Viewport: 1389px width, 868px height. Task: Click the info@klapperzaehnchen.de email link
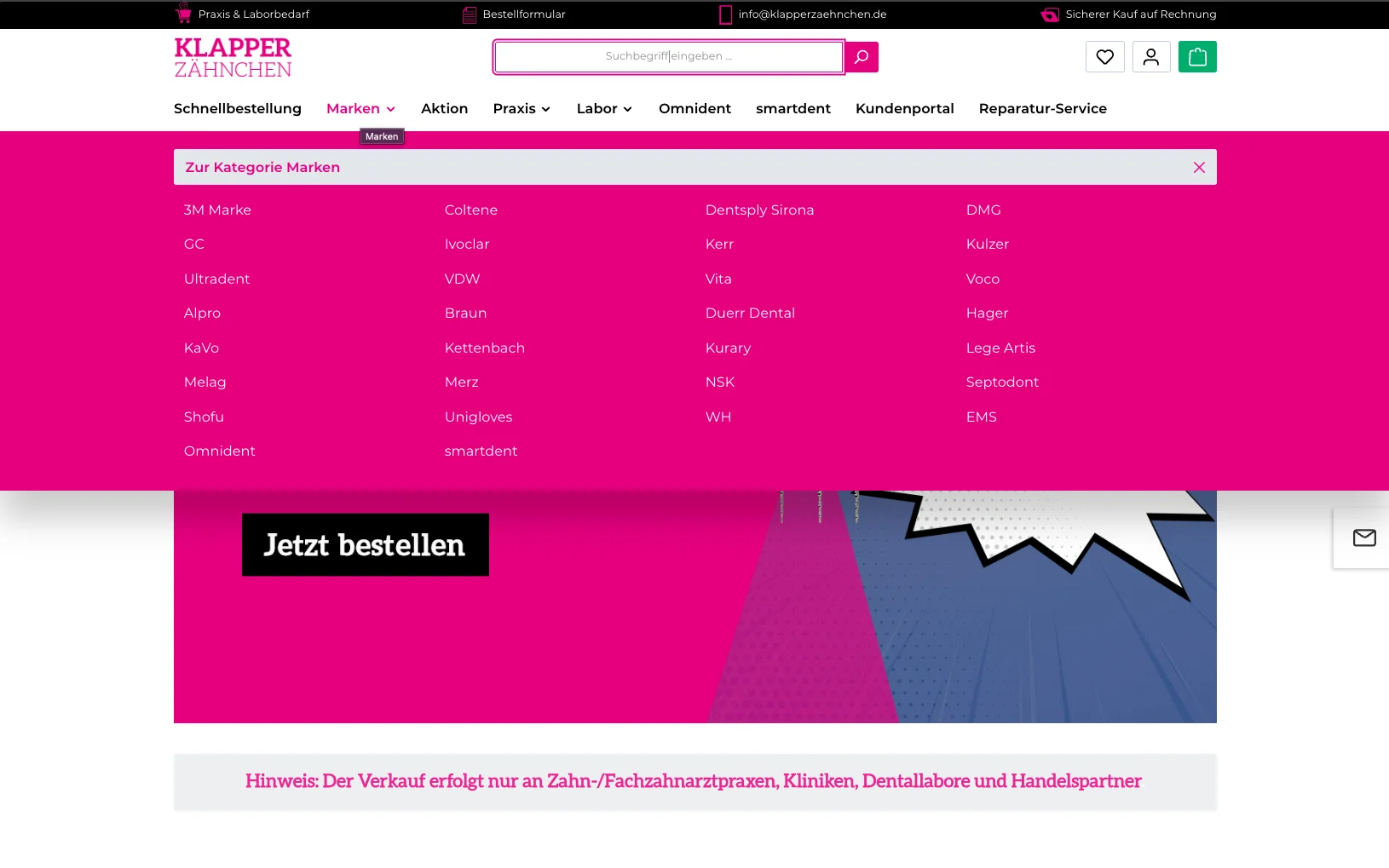(x=812, y=14)
